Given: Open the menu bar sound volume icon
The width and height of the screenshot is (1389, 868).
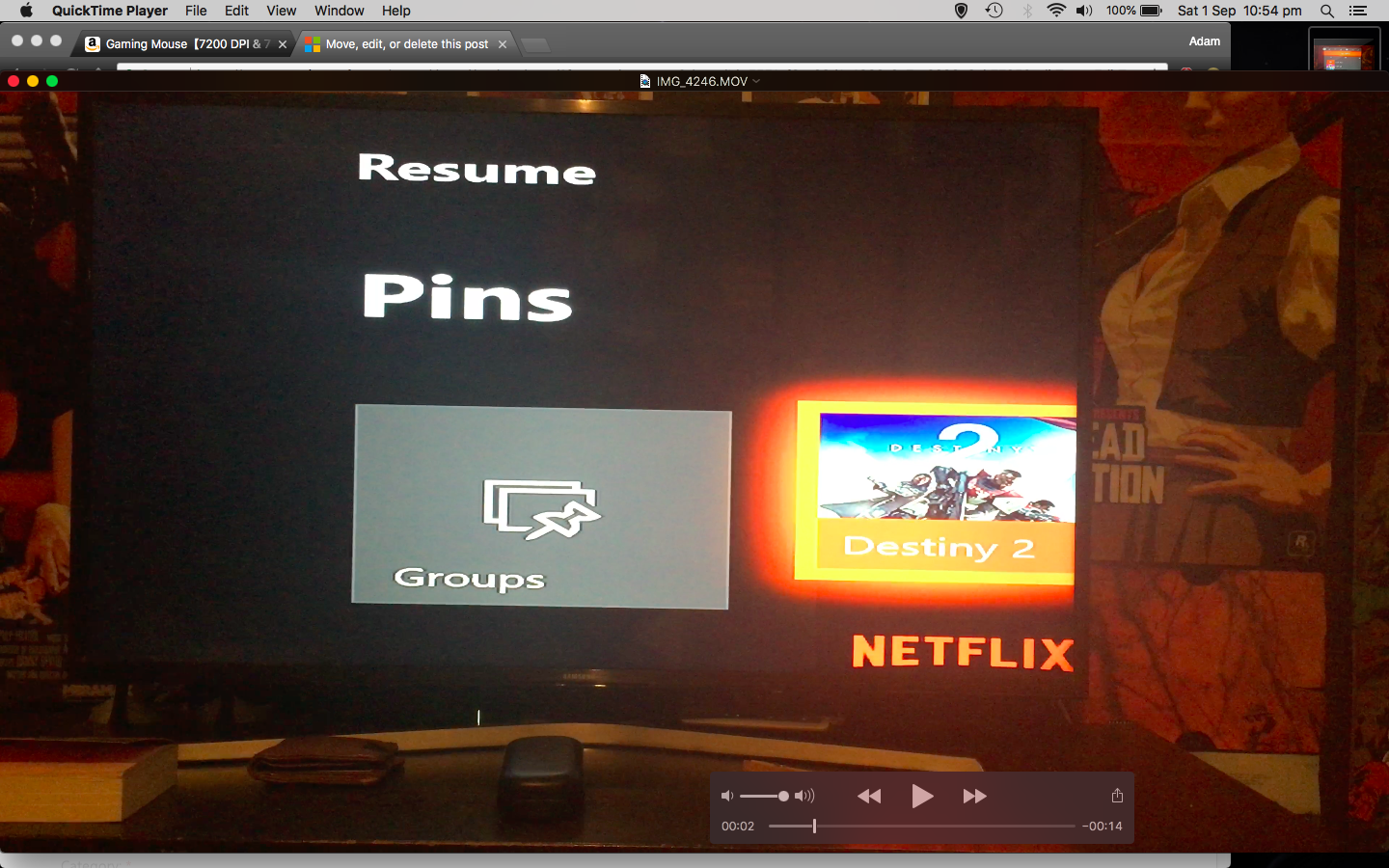Looking at the screenshot, I should click(1085, 11).
